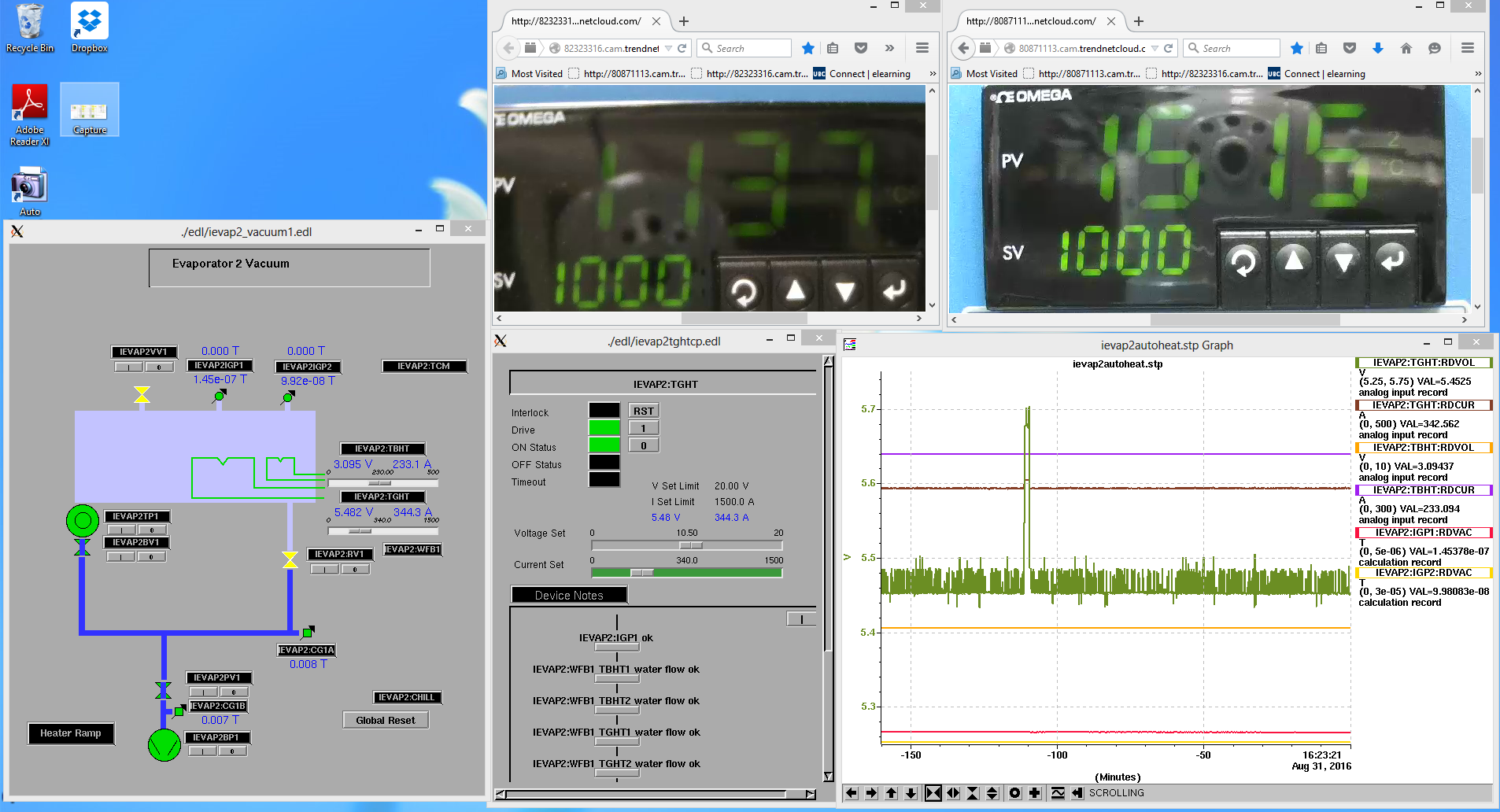Bookmark page star in left browser
Image resolution: width=1500 pixels, height=812 pixels.
[807, 48]
